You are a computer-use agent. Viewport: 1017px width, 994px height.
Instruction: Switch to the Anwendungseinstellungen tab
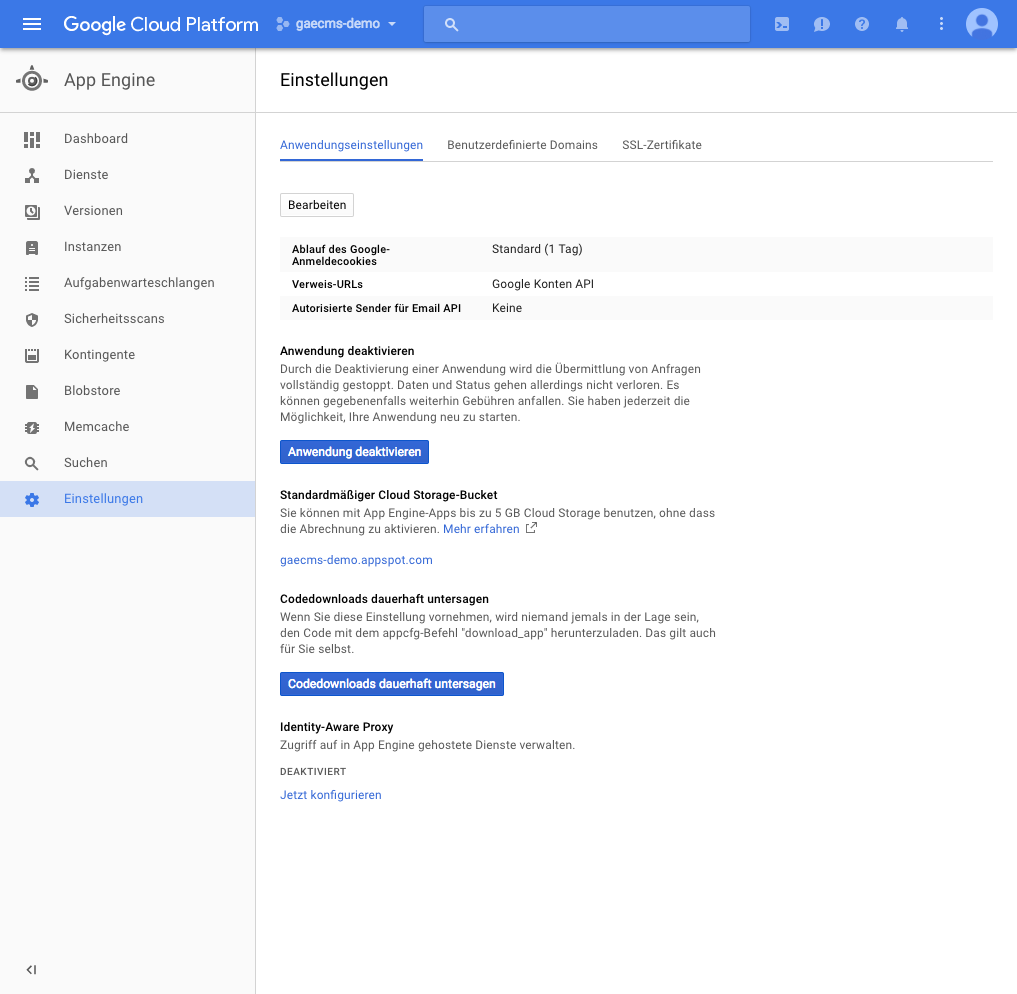coord(352,145)
